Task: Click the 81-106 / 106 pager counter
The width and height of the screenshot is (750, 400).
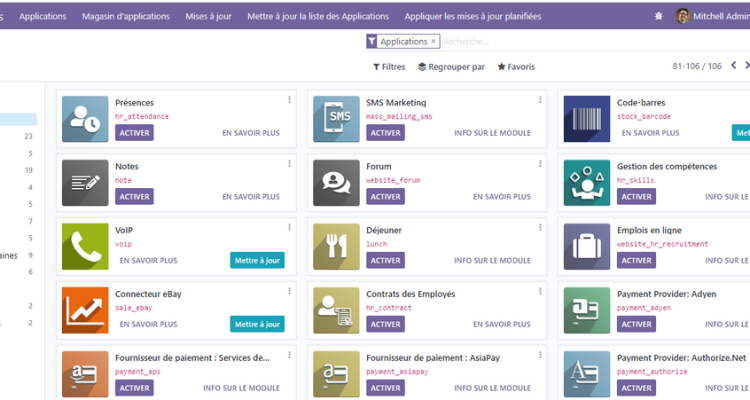Action: (697, 66)
